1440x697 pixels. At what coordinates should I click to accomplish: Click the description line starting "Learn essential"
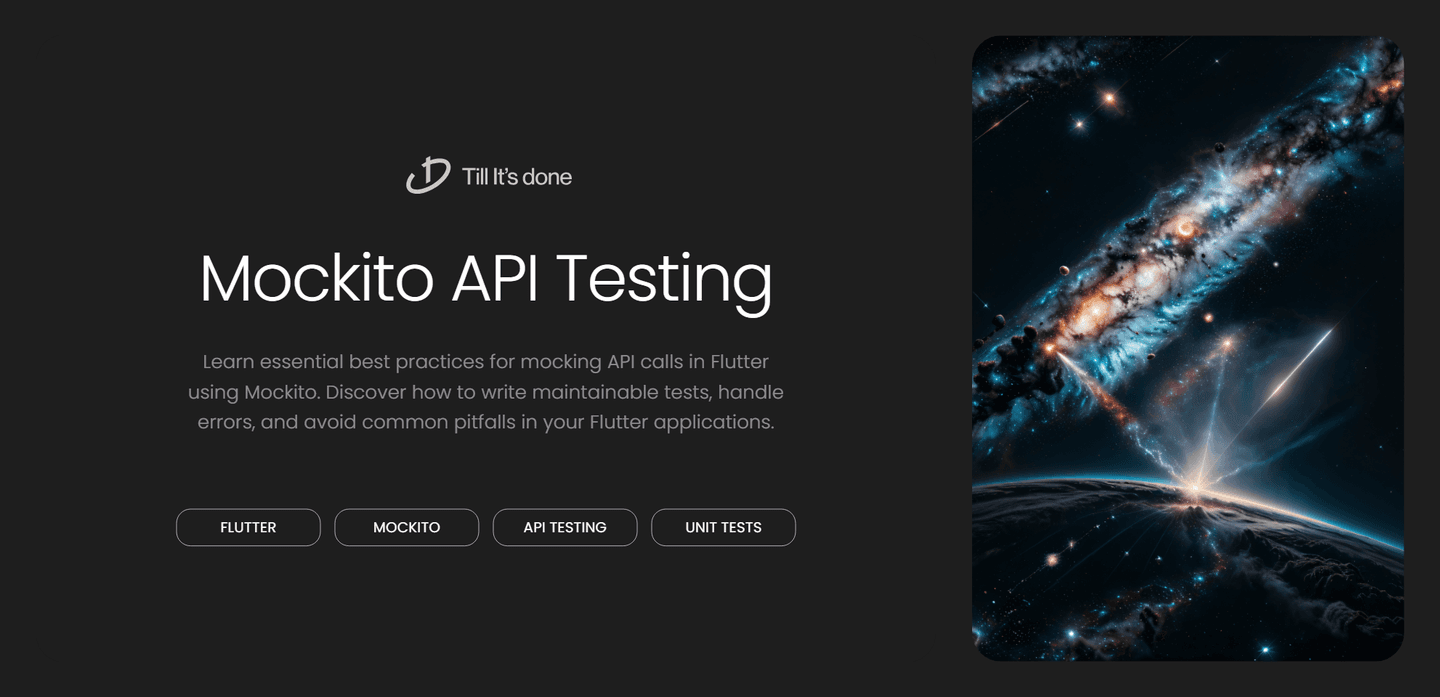pyautogui.click(x=485, y=361)
